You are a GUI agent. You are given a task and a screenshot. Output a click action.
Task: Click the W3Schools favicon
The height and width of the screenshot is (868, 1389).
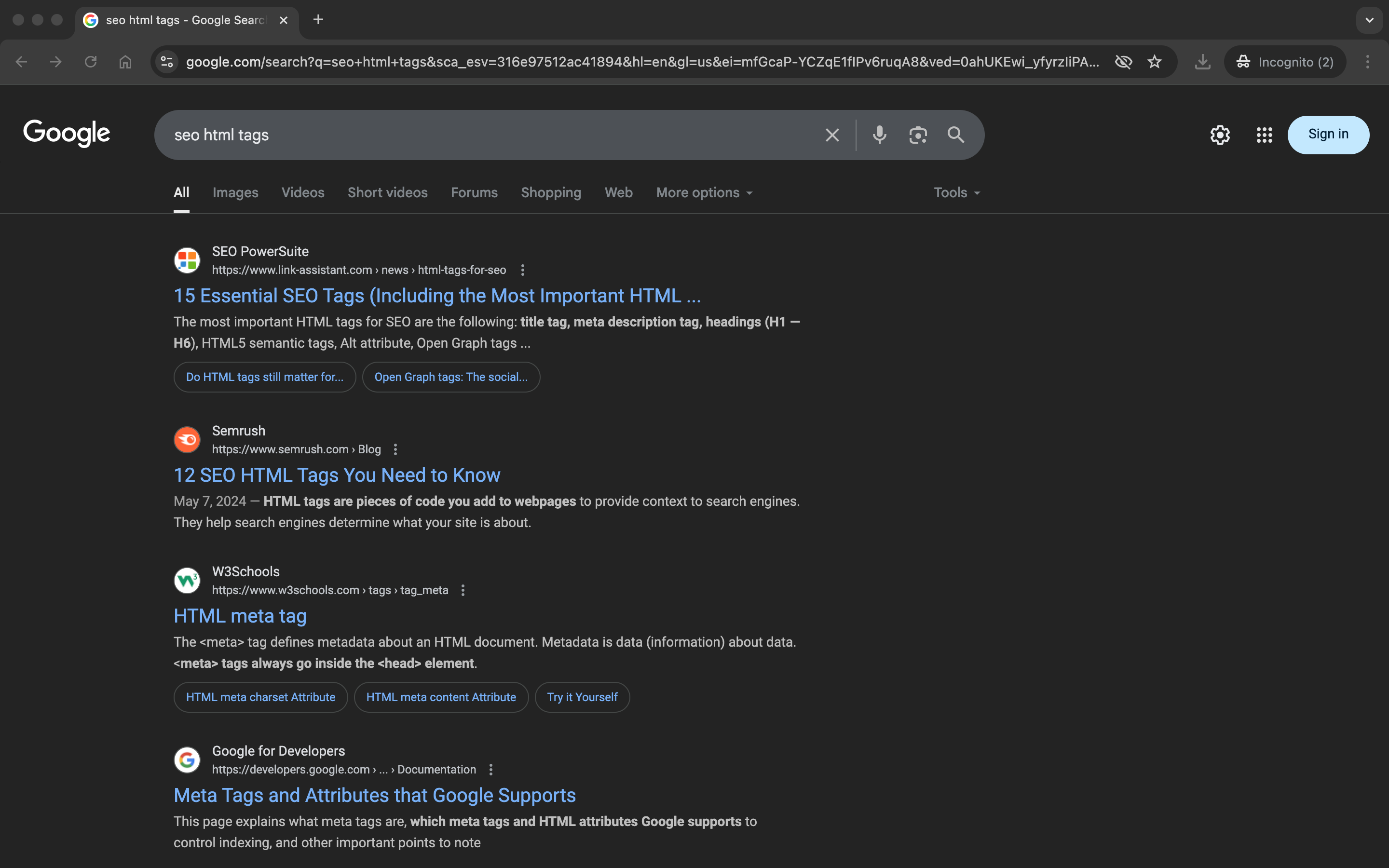187,581
